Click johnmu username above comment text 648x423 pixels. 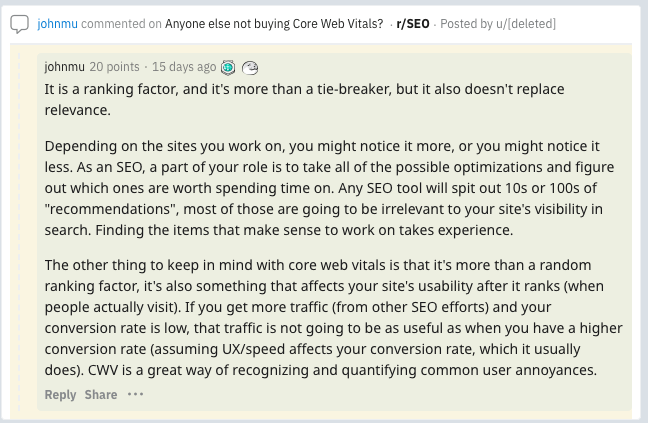(x=64, y=67)
